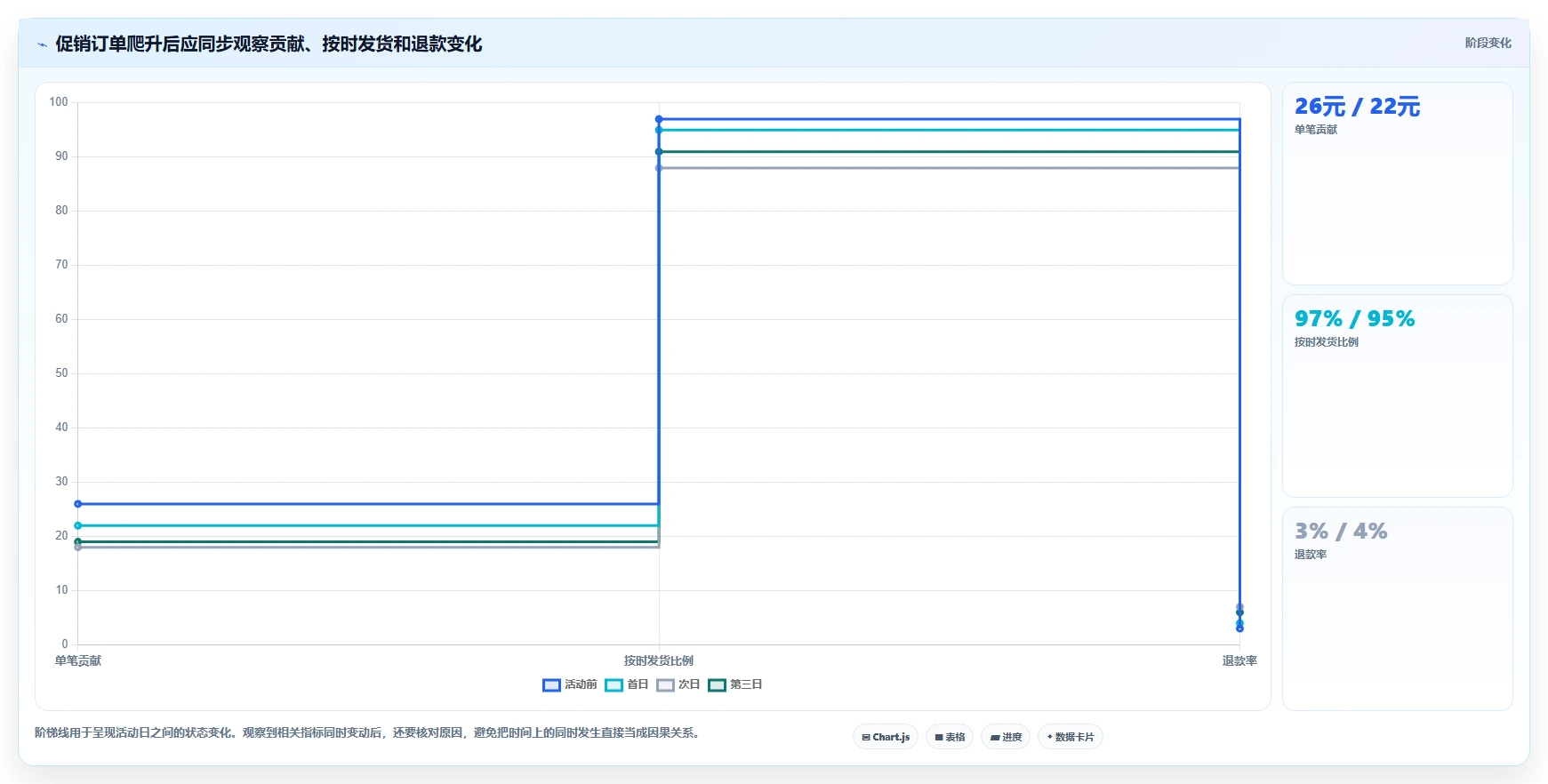Click the 活动前 data point at 按时发货比例 (97)
Image resolution: width=1548 pixels, height=784 pixels.
pyautogui.click(x=659, y=119)
